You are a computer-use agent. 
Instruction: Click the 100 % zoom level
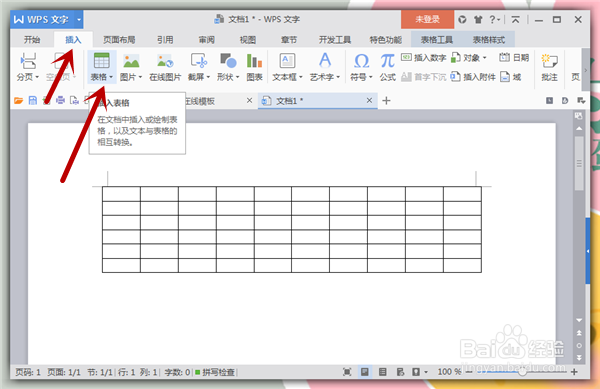449,372
